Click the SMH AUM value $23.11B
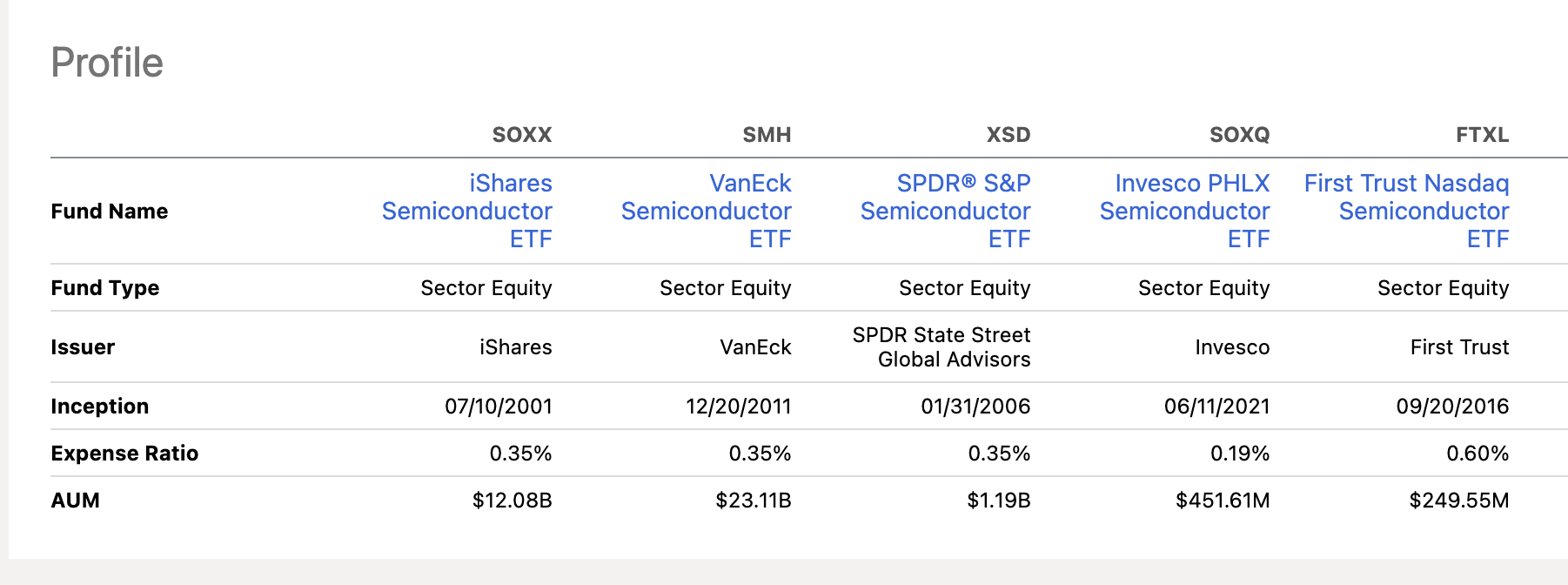 (x=754, y=501)
